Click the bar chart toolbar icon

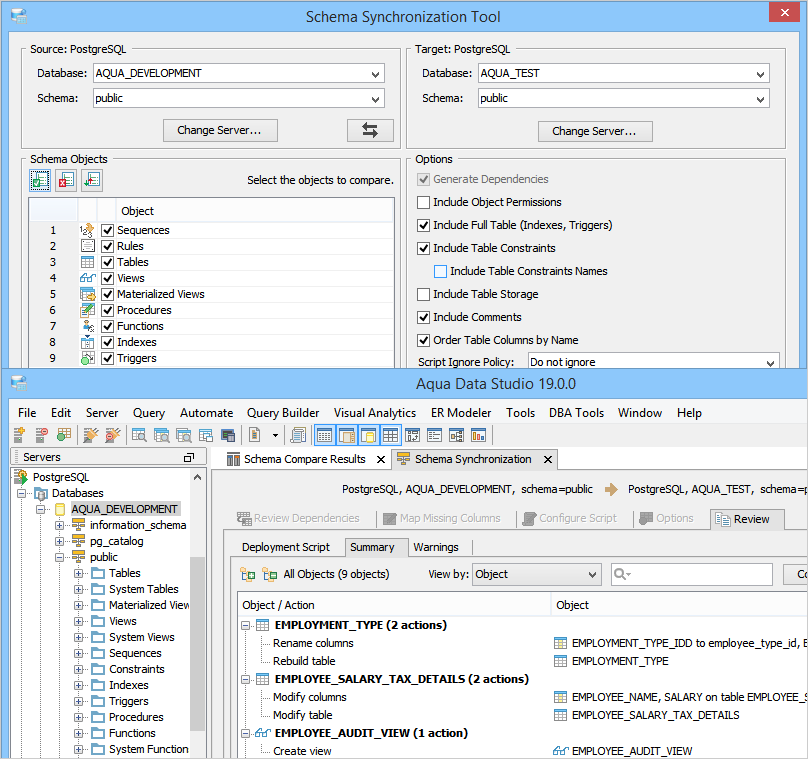click(x=479, y=435)
